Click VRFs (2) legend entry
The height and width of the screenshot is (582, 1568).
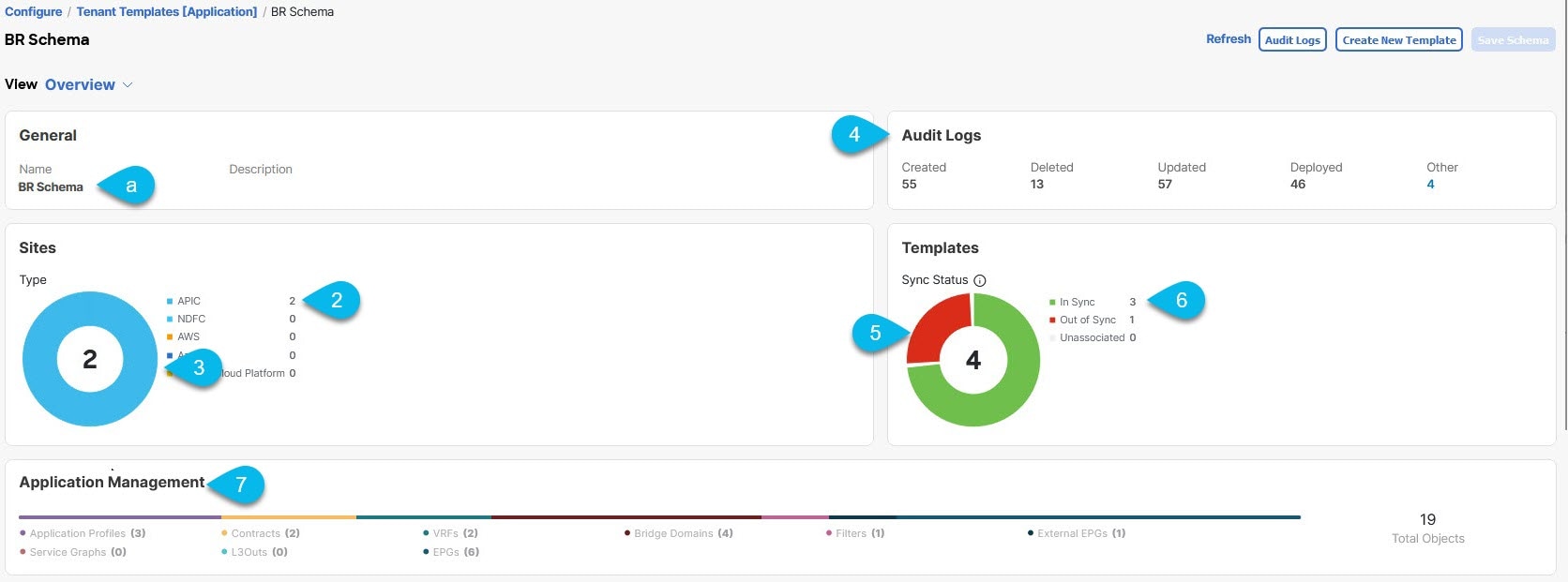(x=451, y=533)
